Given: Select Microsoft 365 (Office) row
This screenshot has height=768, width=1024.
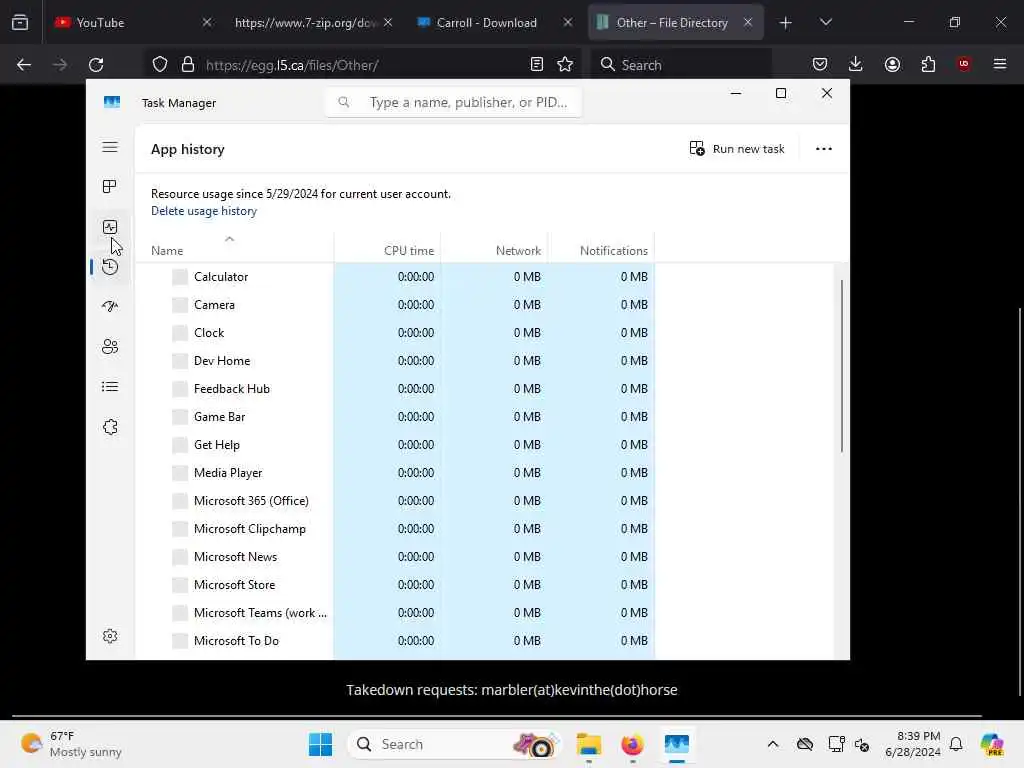Looking at the screenshot, I should pyautogui.click(x=396, y=502).
